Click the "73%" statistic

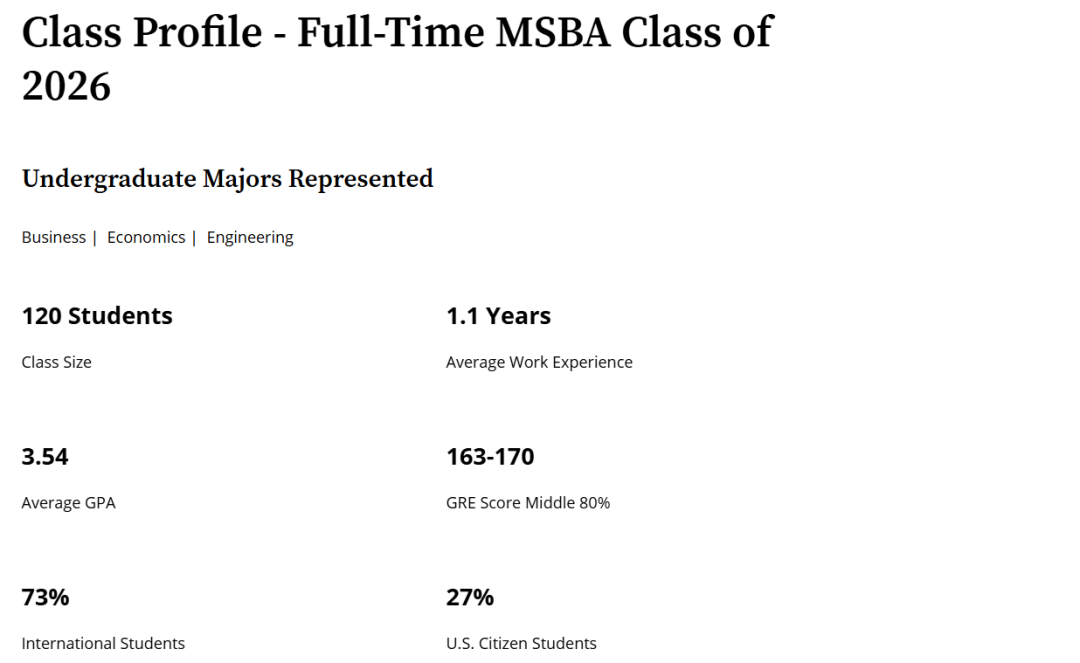tap(45, 598)
